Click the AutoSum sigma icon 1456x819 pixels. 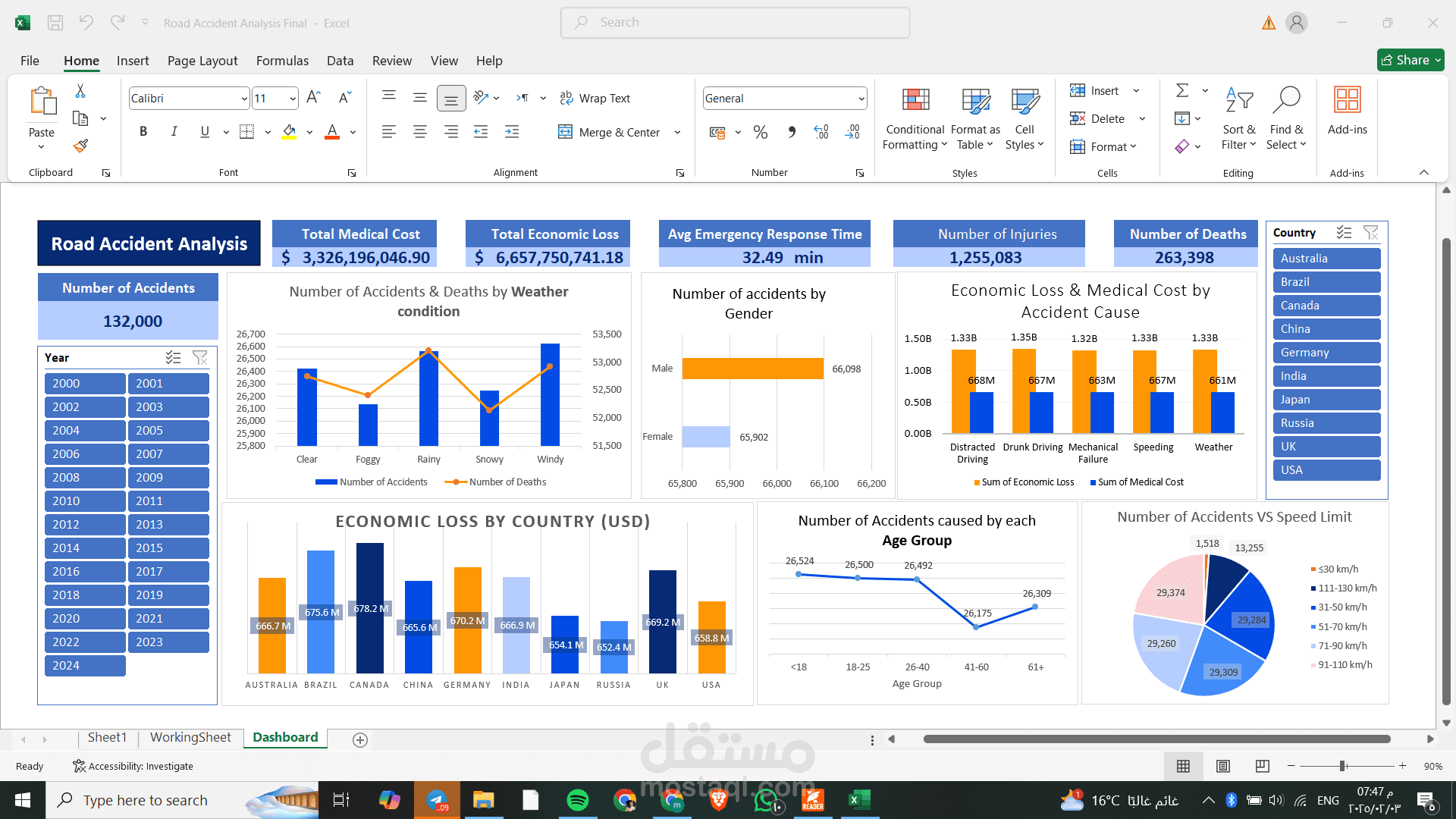click(1182, 90)
